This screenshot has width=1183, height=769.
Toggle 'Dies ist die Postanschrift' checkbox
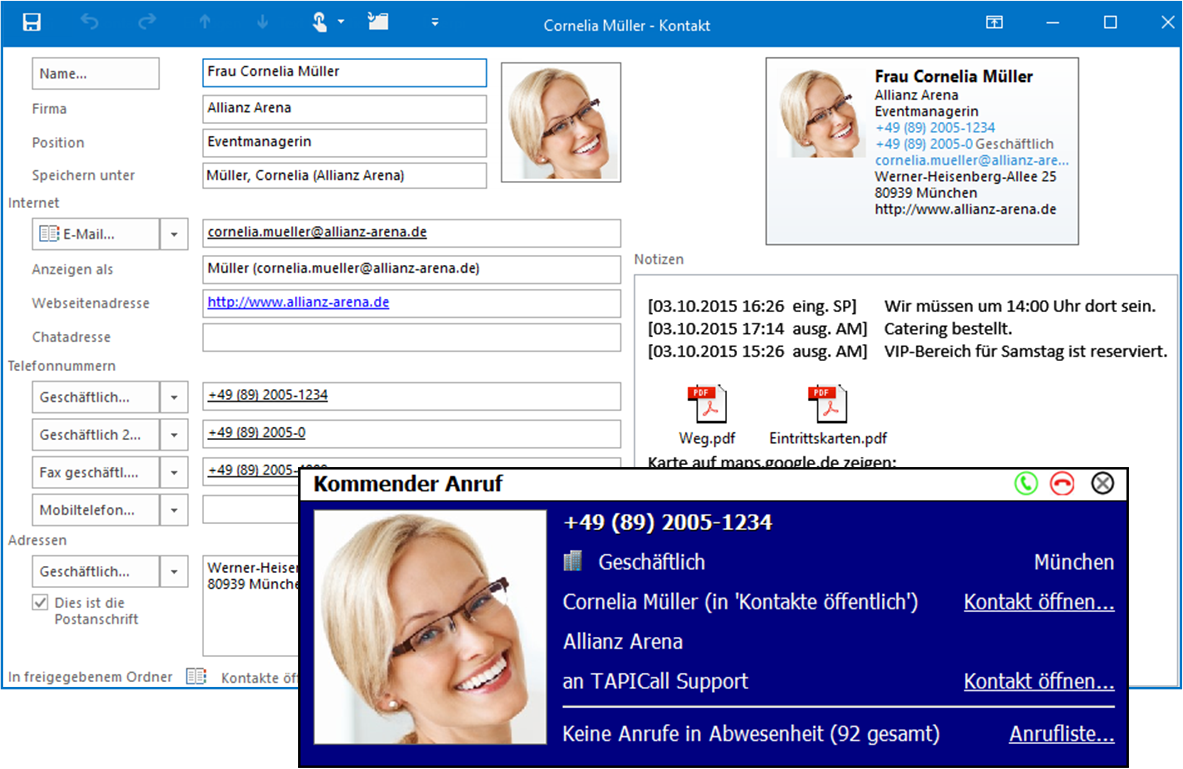[x=40, y=602]
